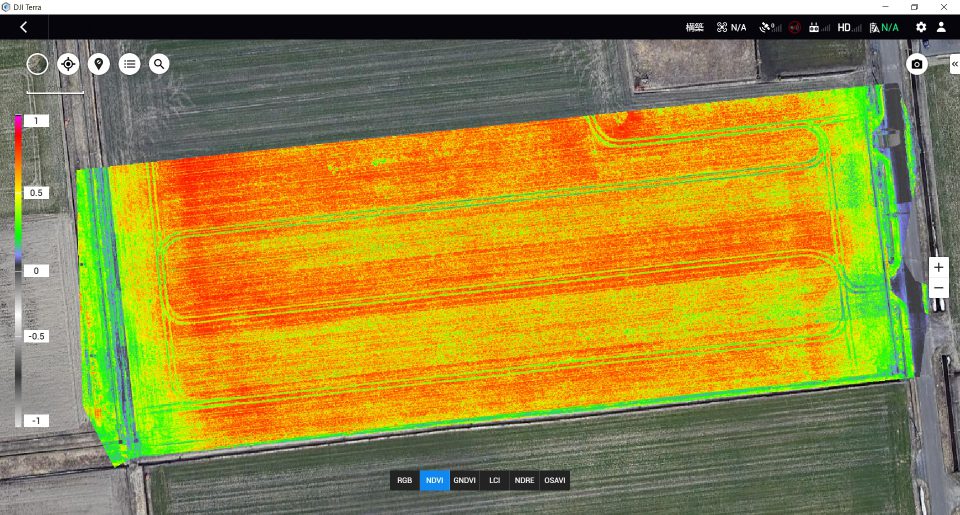The width and height of the screenshot is (960, 515).
Task: Select the NDVI index tab
Action: [x=435, y=481]
